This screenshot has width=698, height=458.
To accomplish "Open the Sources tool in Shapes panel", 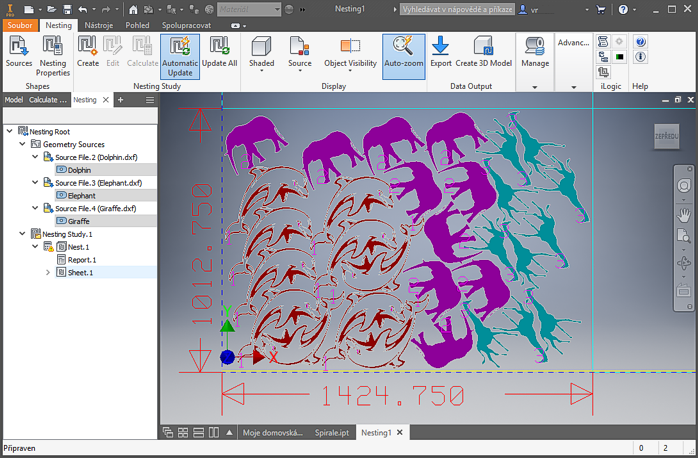I will (x=19, y=52).
